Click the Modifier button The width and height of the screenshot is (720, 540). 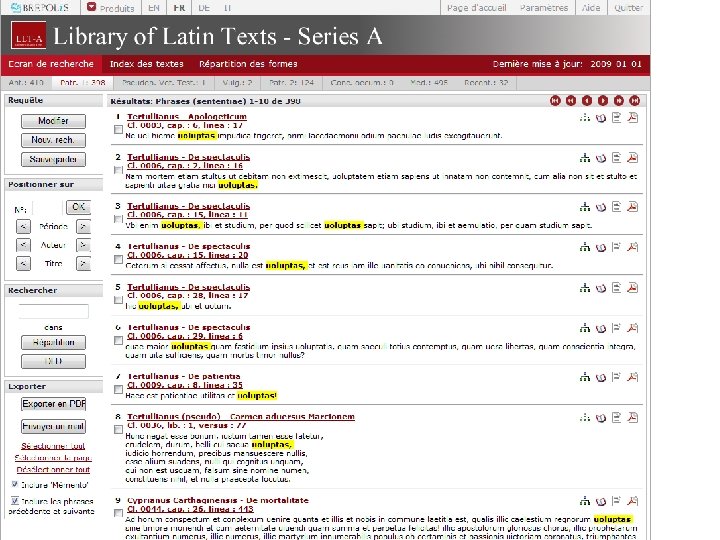click(x=53, y=121)
